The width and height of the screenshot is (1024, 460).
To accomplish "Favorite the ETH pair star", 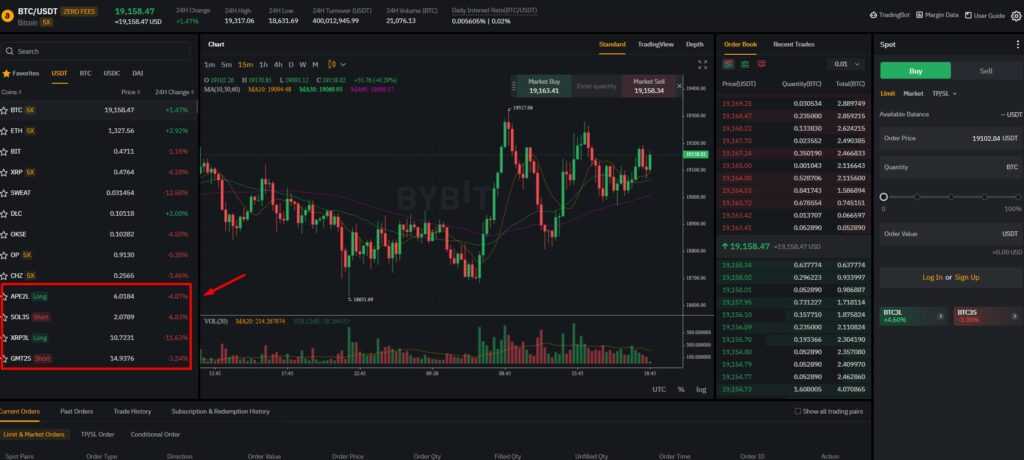I will (x=5, y=131).
